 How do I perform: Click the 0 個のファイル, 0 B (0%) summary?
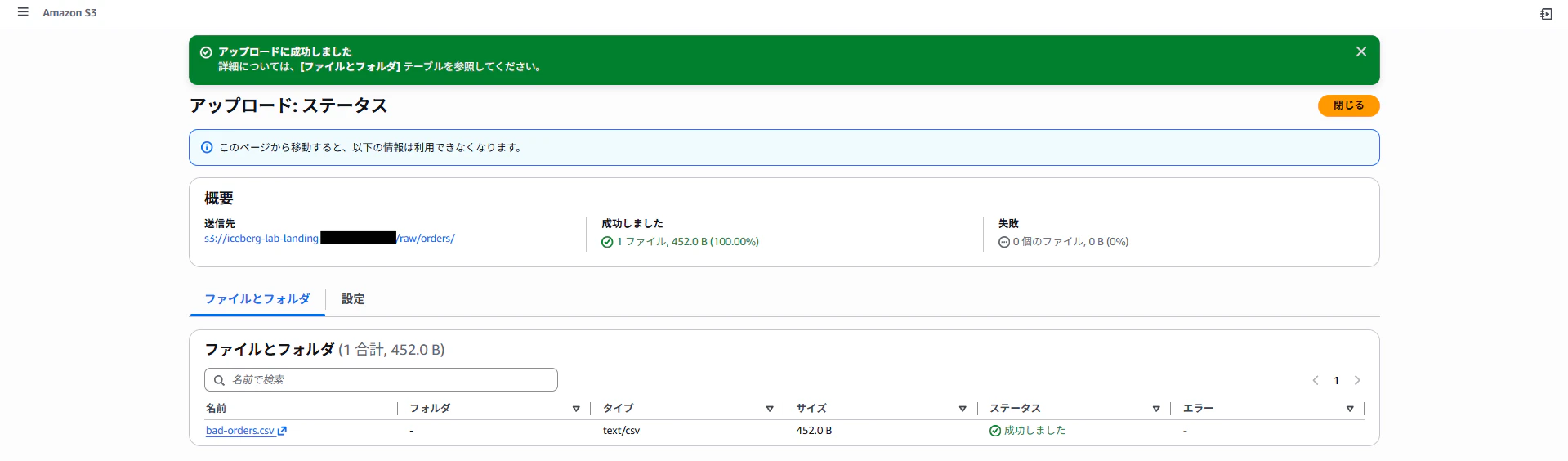(1070, 242)
